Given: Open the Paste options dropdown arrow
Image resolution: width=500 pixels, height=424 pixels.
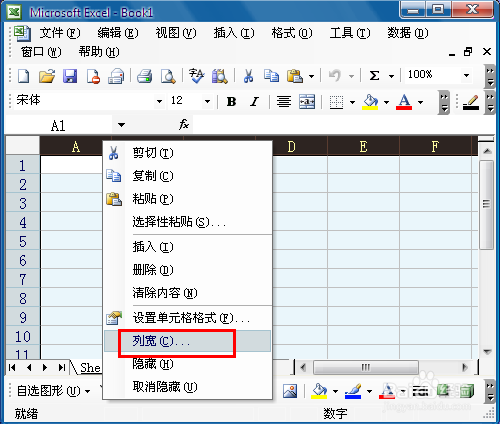Looking at the screenshot, I should tap(311, 76).
